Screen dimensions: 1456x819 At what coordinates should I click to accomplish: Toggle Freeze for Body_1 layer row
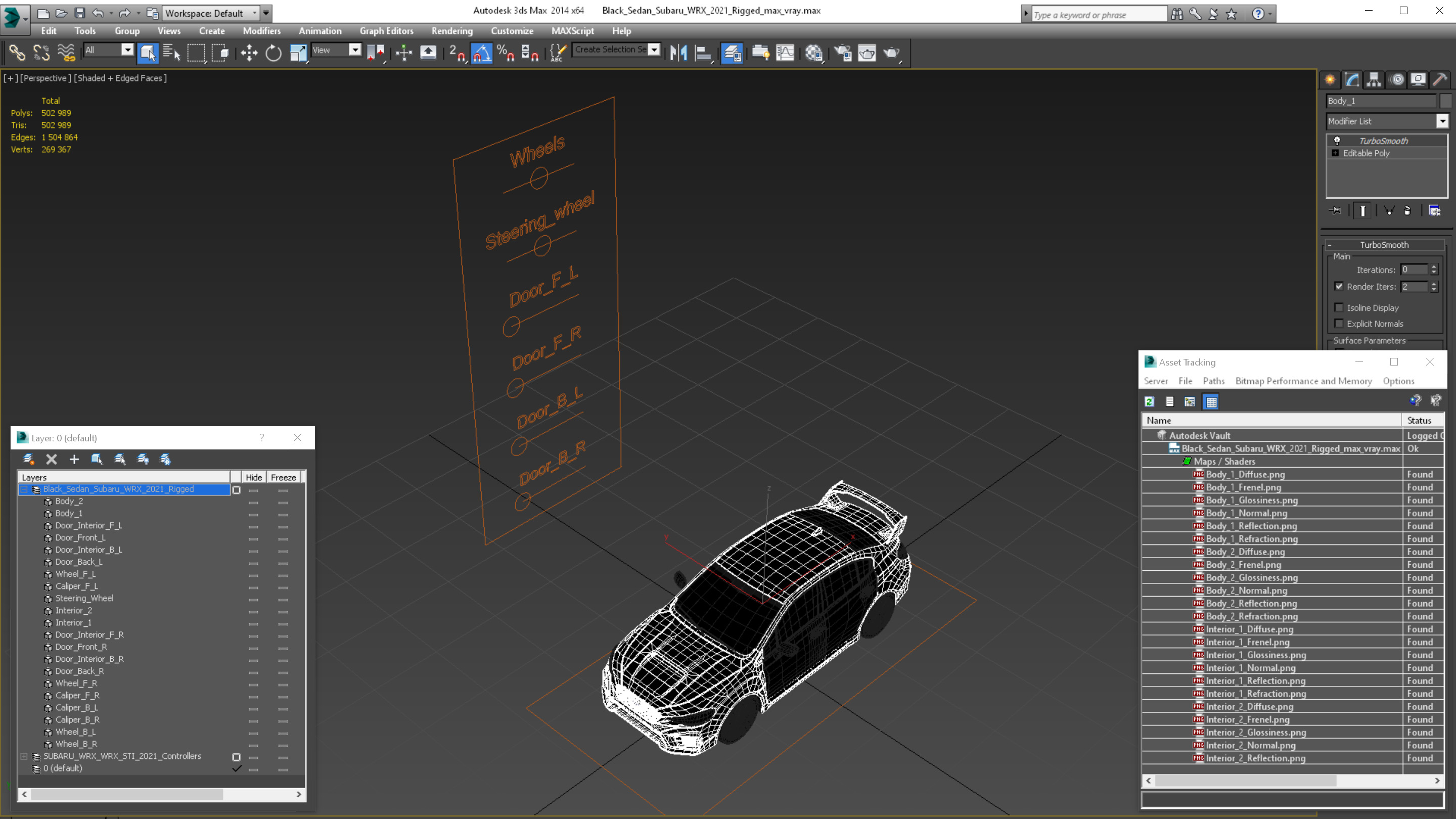[x=283, y=514]
